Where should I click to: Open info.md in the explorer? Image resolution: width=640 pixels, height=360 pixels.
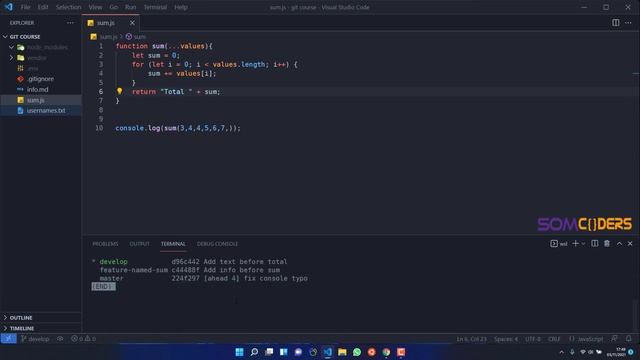[41, 89]
